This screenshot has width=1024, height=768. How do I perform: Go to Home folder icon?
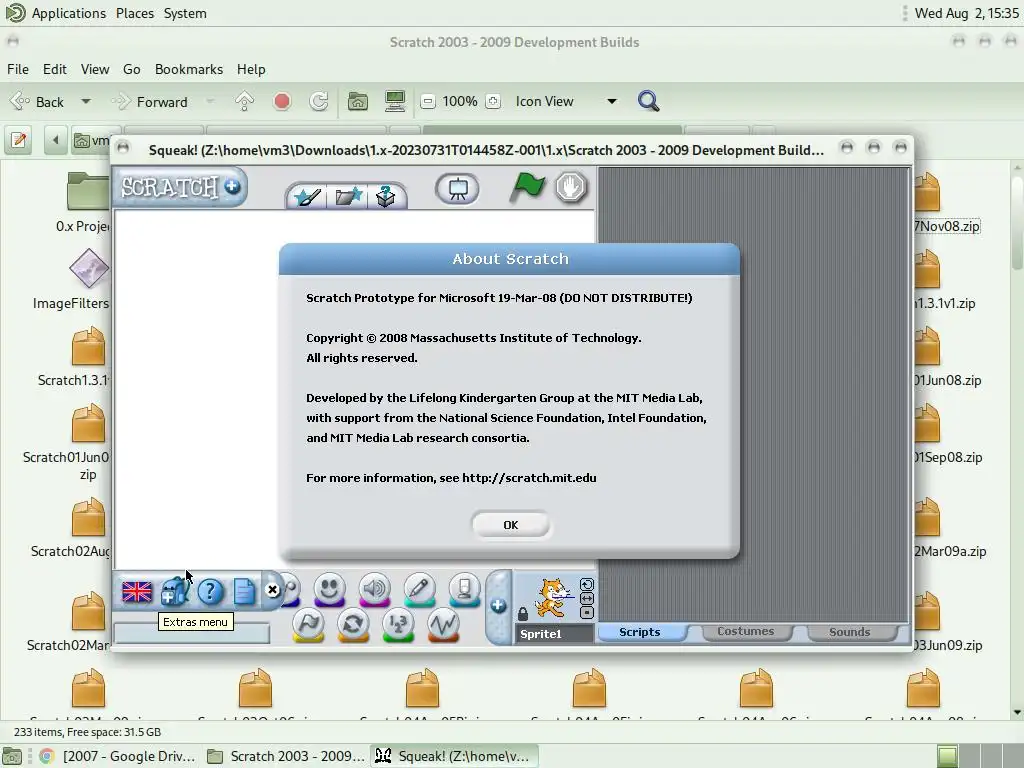coord(357,101)
